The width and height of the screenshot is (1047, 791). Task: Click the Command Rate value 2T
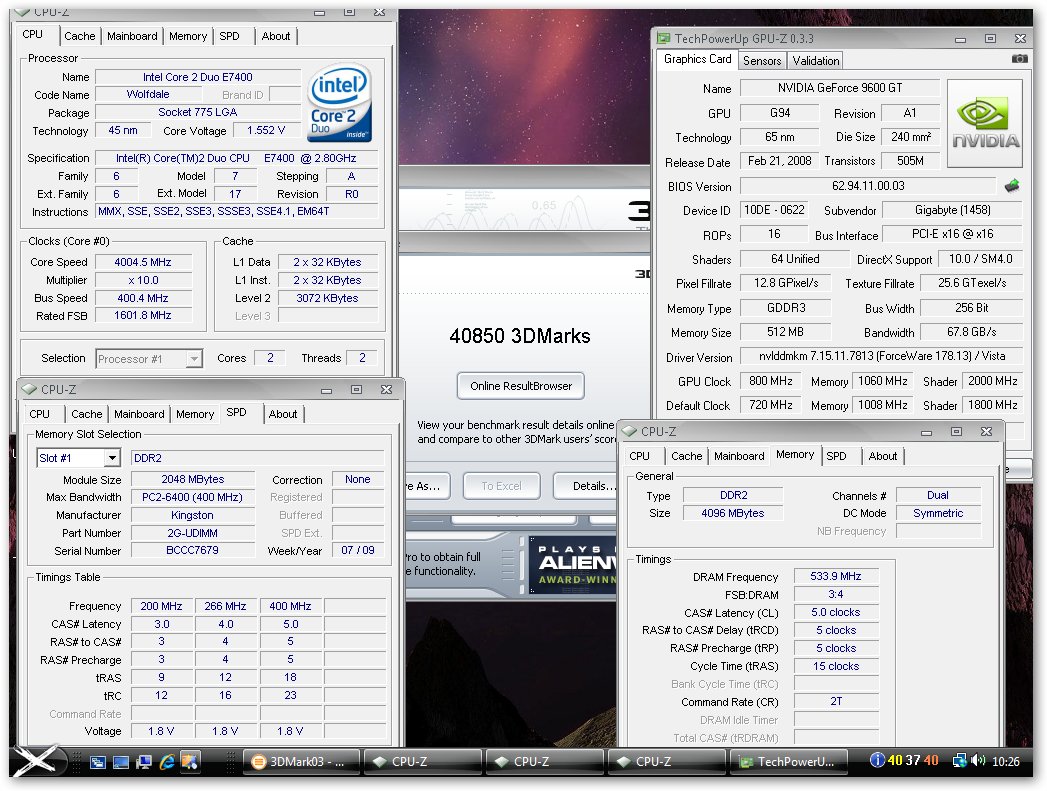[836, 702]
